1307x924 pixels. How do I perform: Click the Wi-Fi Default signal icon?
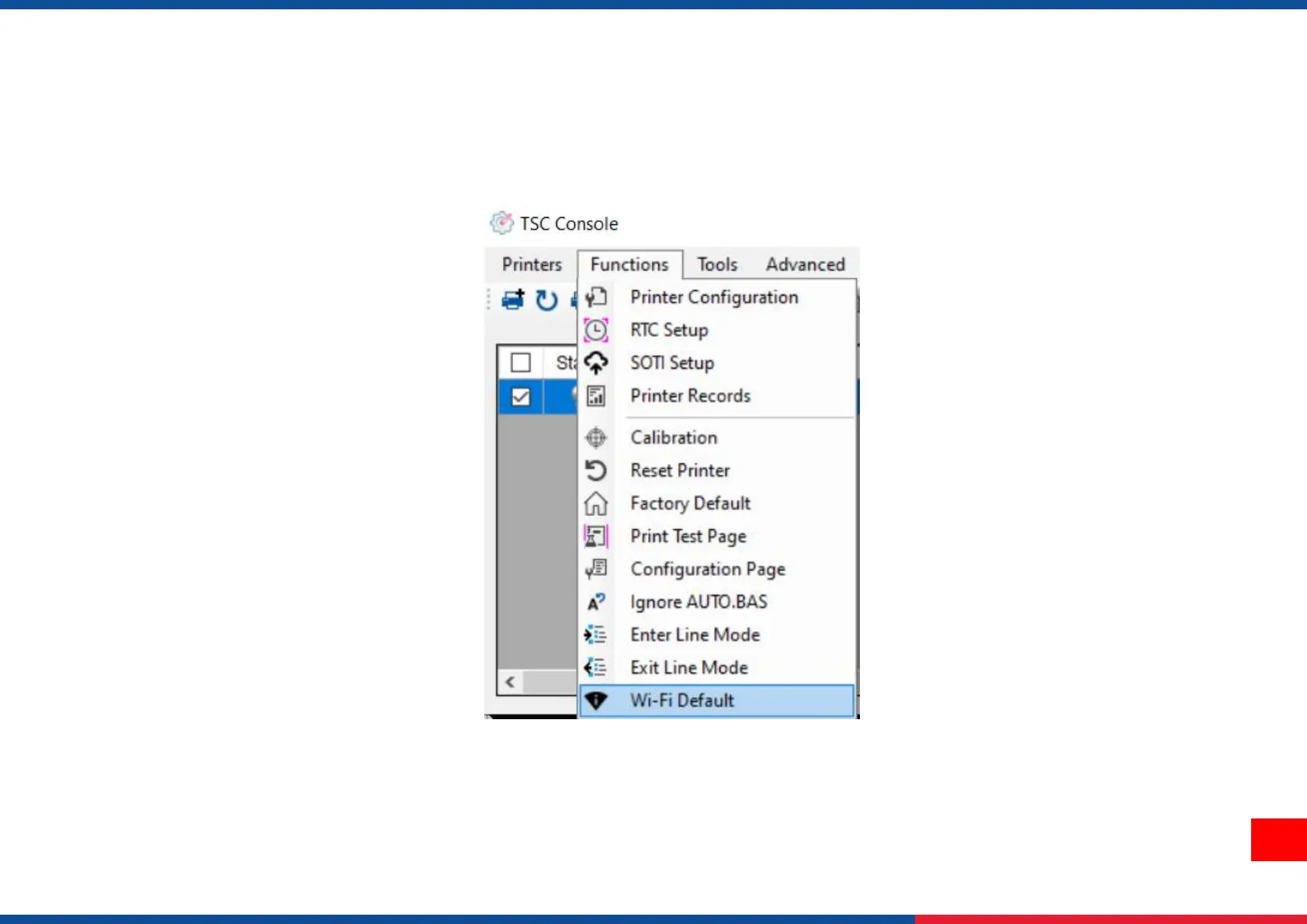(596, 701)
